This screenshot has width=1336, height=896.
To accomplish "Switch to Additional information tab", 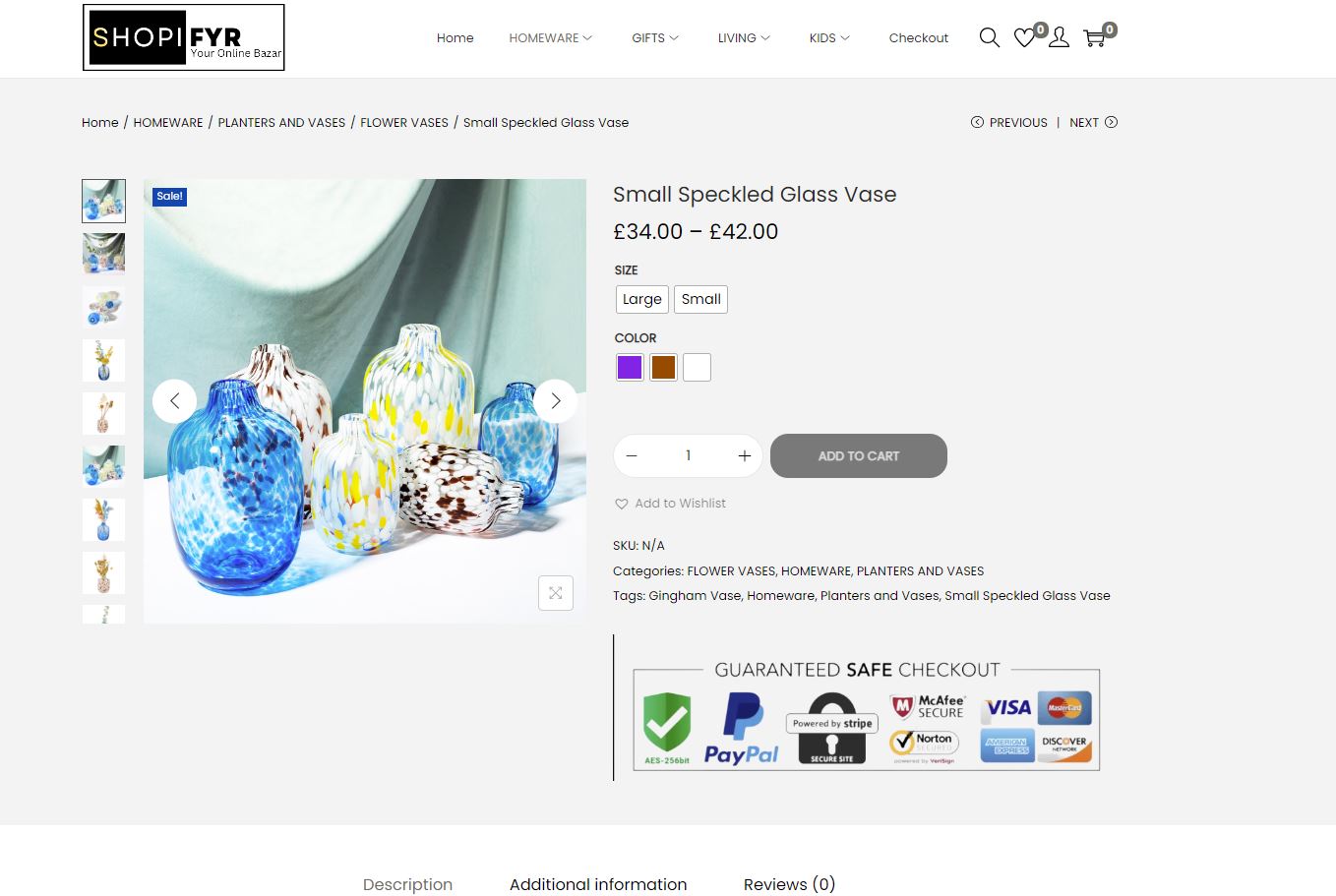I will 598,884.
